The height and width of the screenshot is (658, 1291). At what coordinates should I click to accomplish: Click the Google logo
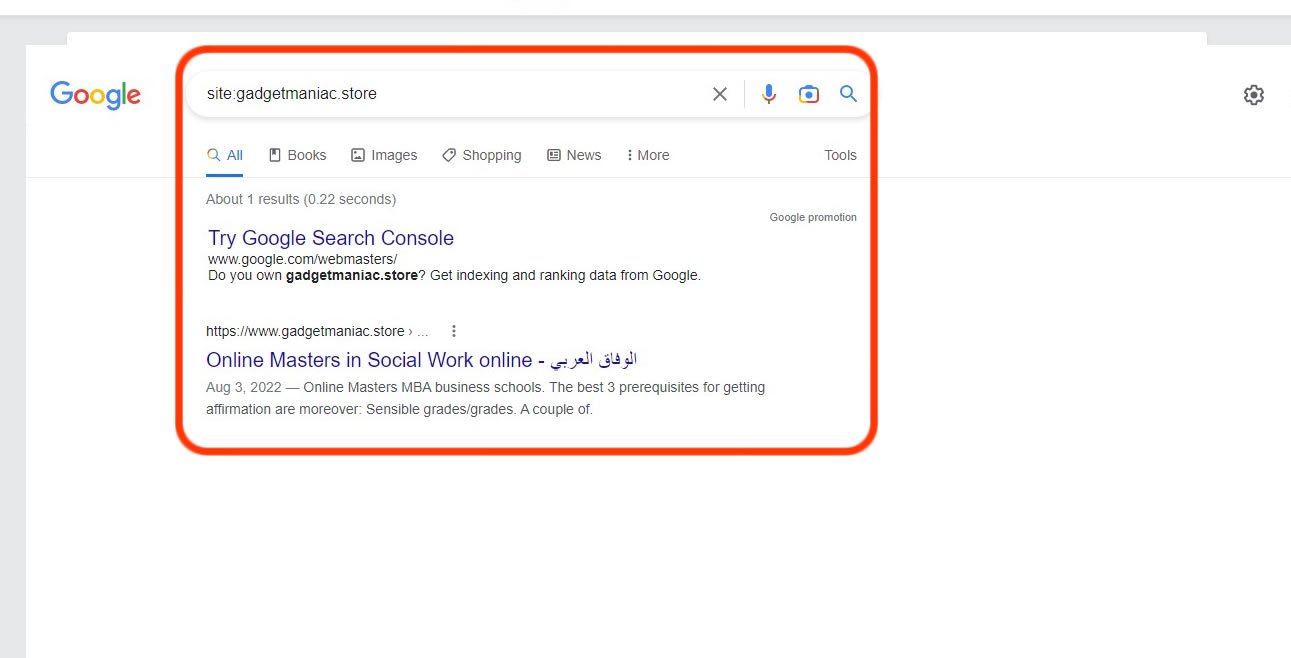(96, 95)
